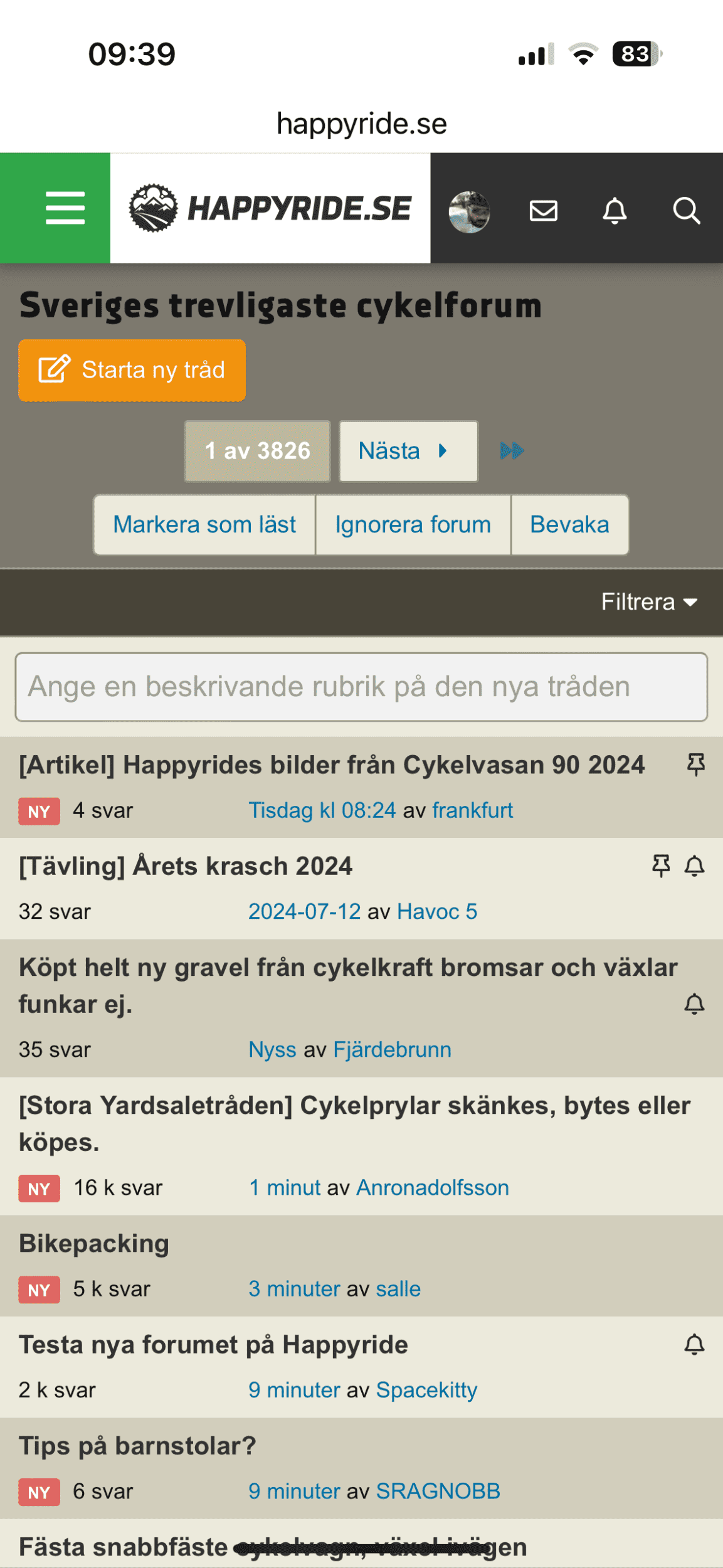Go to next page with Nästa

[408, 451]
